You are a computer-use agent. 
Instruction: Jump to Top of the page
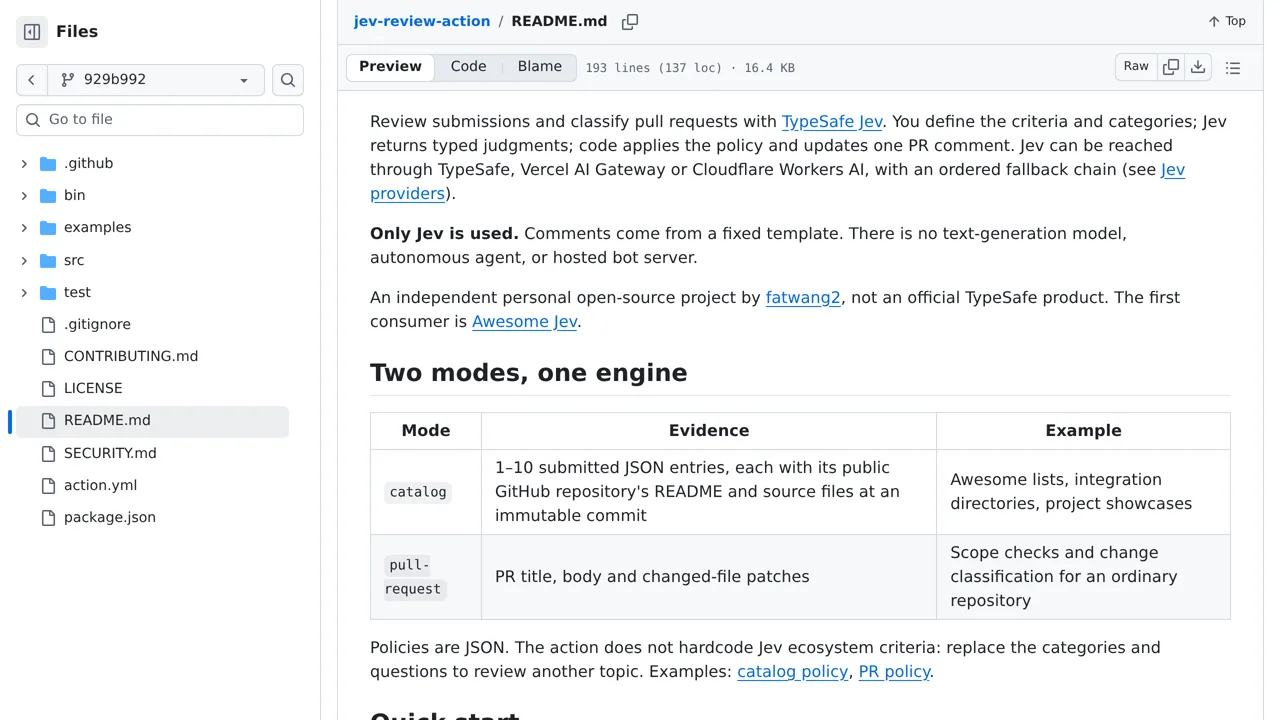click(1227, 21)
